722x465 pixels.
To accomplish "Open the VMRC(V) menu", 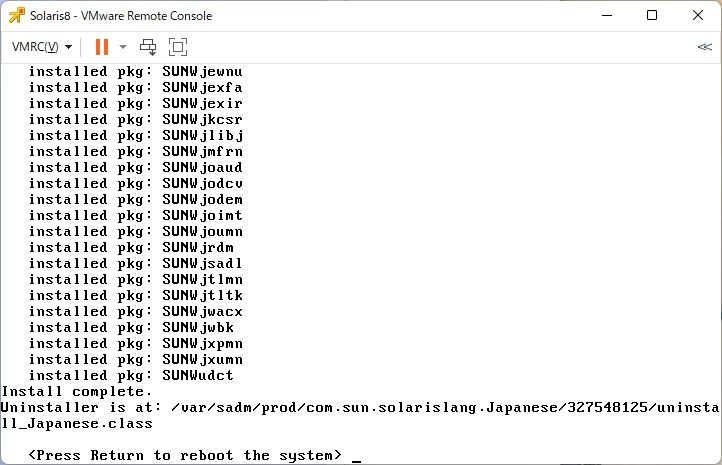I will pos(42,47).
